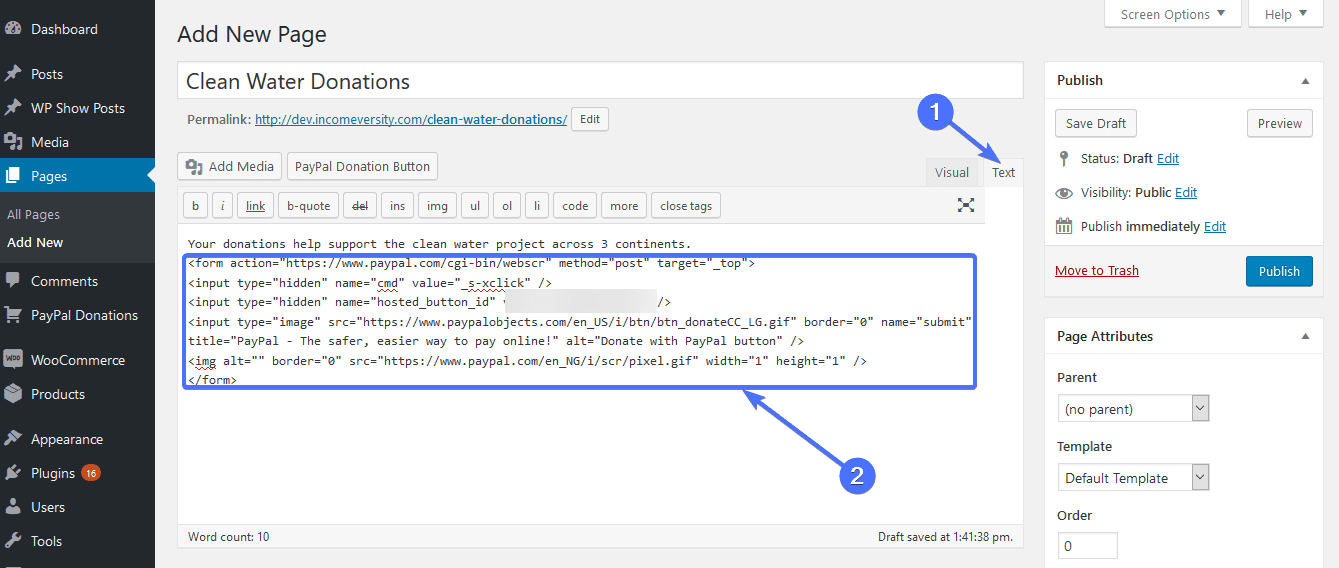Toggle distraction-free writing mode icon
Image resolution: width=1339 pixels, height=568 pixels.
point(966,205)
